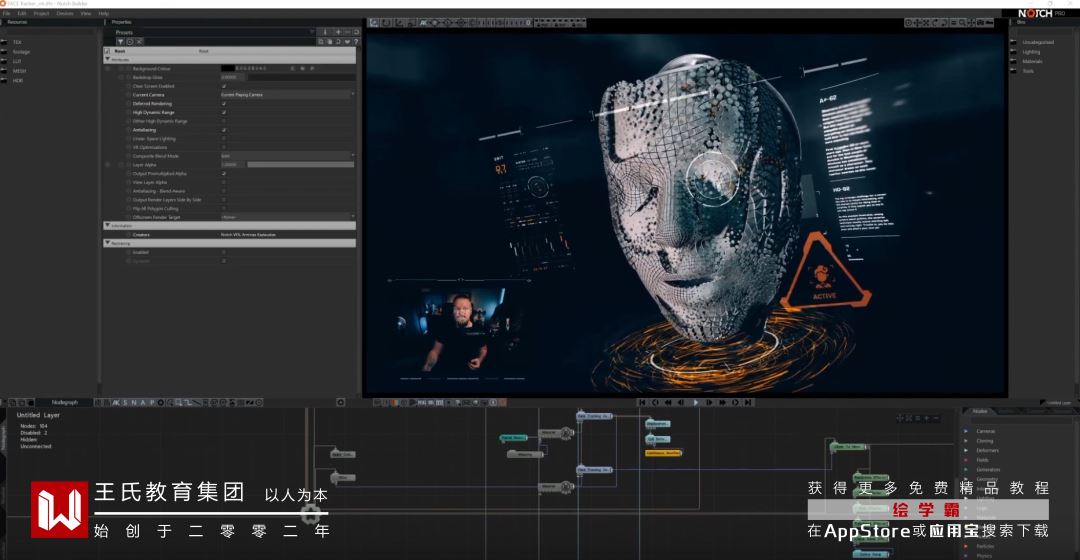The width and height of the screenshot is (1080, 560).
Task: Select the Deformers node category
Action: tap(987, 450)
